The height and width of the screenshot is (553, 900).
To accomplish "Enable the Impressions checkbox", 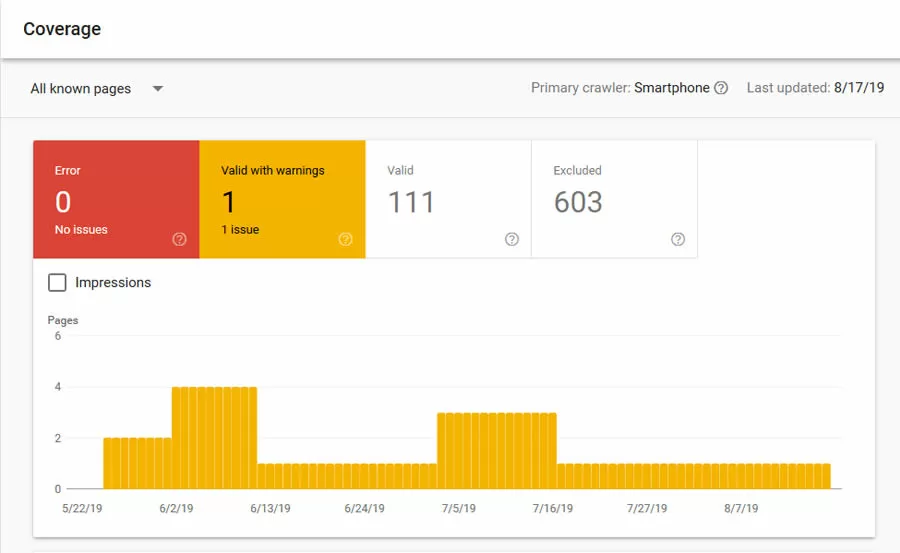I will (x=58, y=283).
